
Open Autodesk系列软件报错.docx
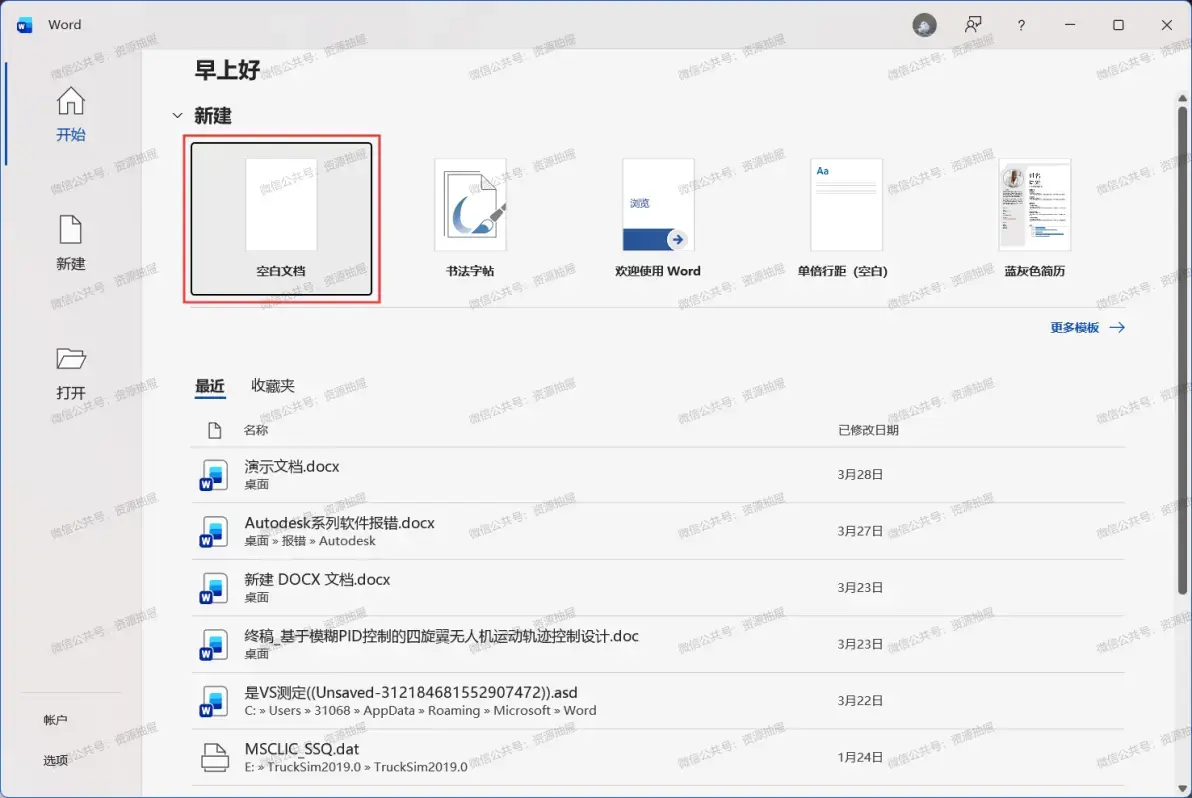pyautogui.click(x=658, y=531)
